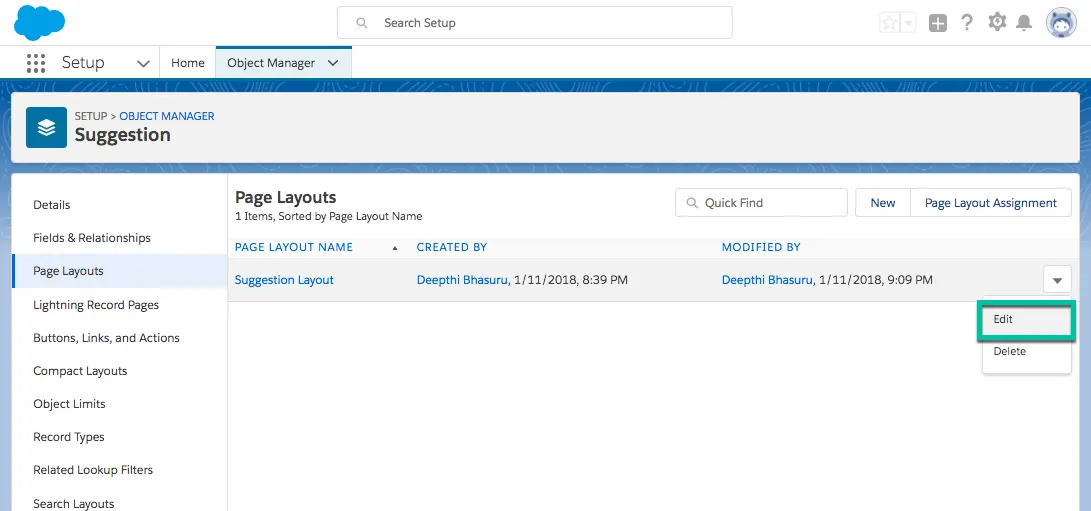The height and width of the screenshot is (511, 1091).
Task: Click the Quick Find magnifier icon
Action: coord(692,203)
